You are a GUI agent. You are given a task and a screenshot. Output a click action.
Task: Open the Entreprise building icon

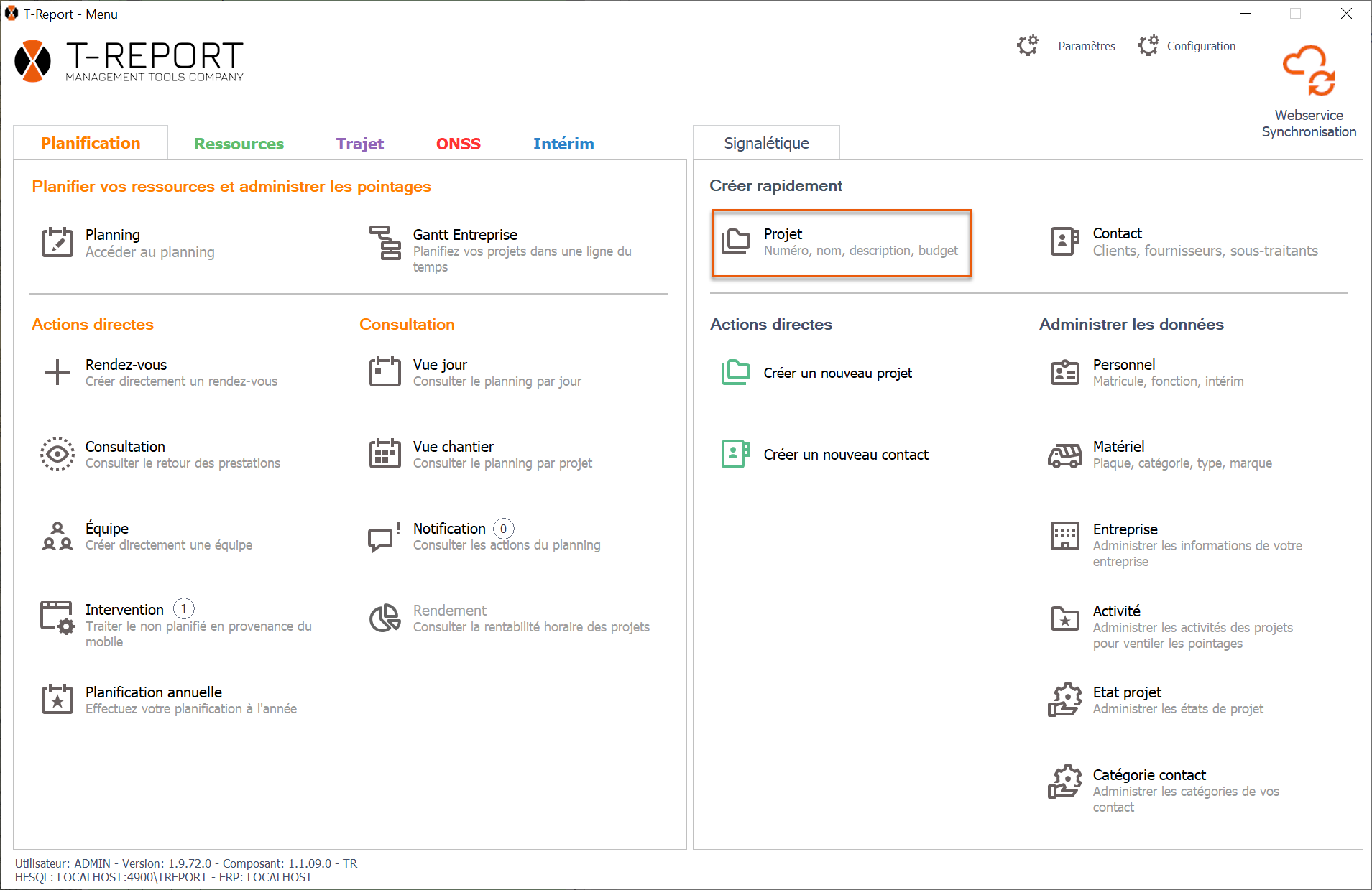[1064, 537]
